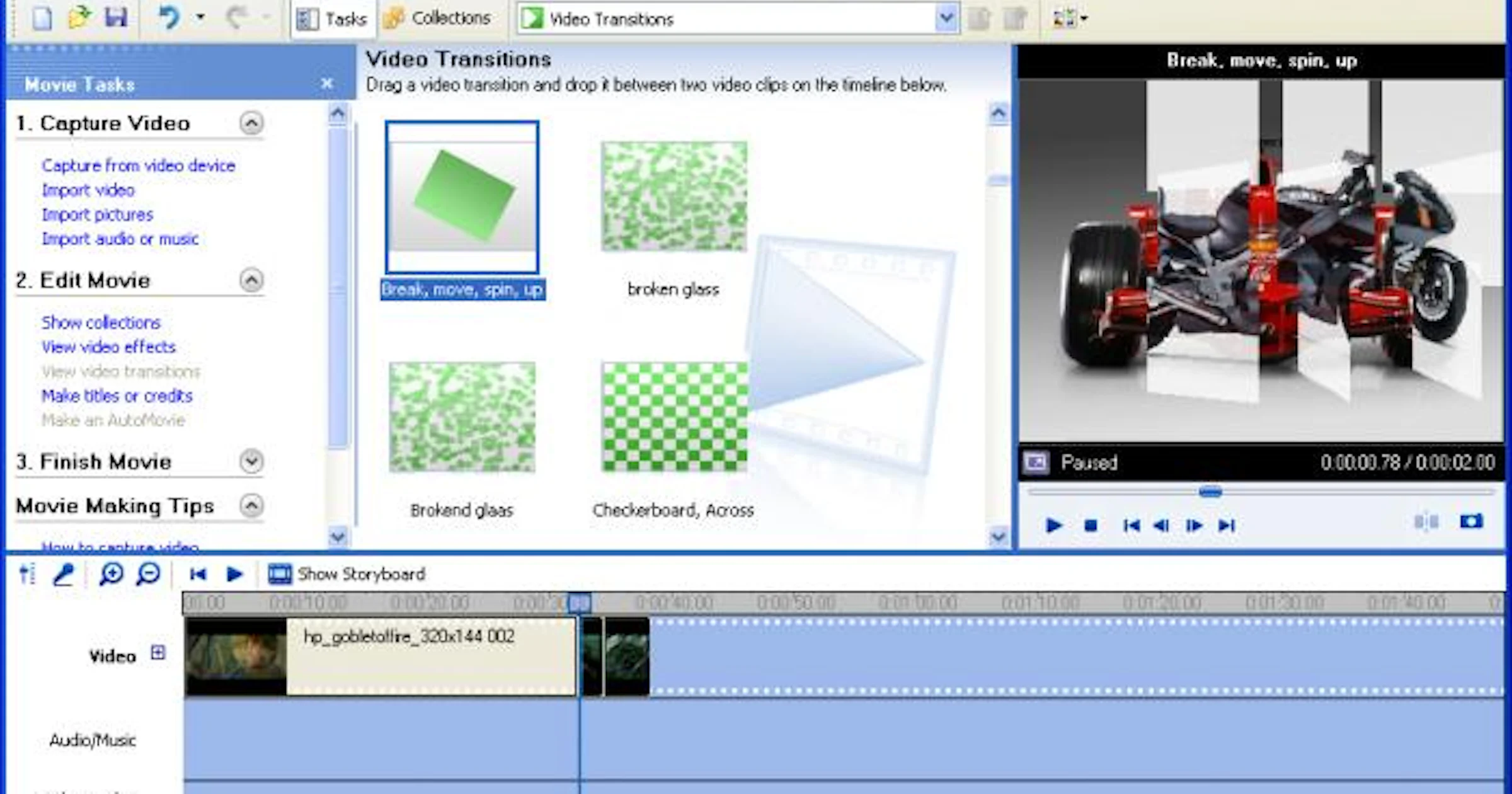Viewport: 1512px width, 794px height.
Task: Select the broken glass transition thumbnail
Action: pyautogui.click(x=674, y=197)
